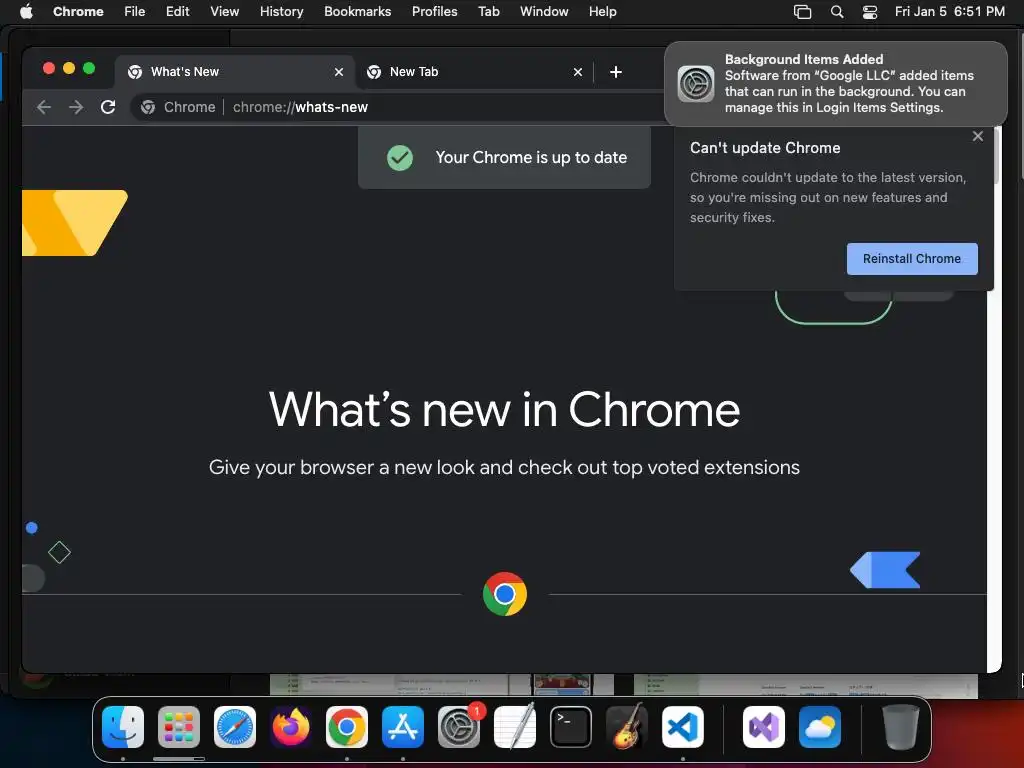Click the Stage Manager icon in menu bar
Screen dimensions: 1024x768
803,12
